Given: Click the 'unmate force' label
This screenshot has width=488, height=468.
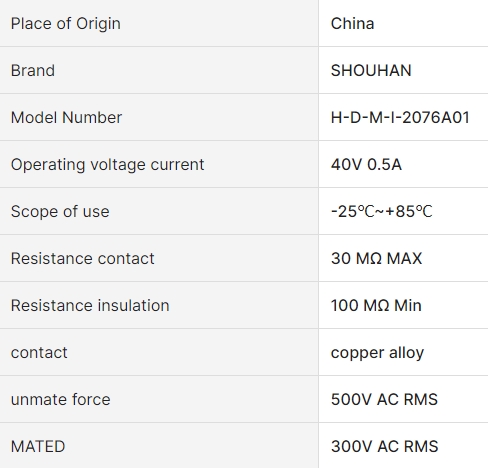Looking at the screenshot, I should (60, 400).
